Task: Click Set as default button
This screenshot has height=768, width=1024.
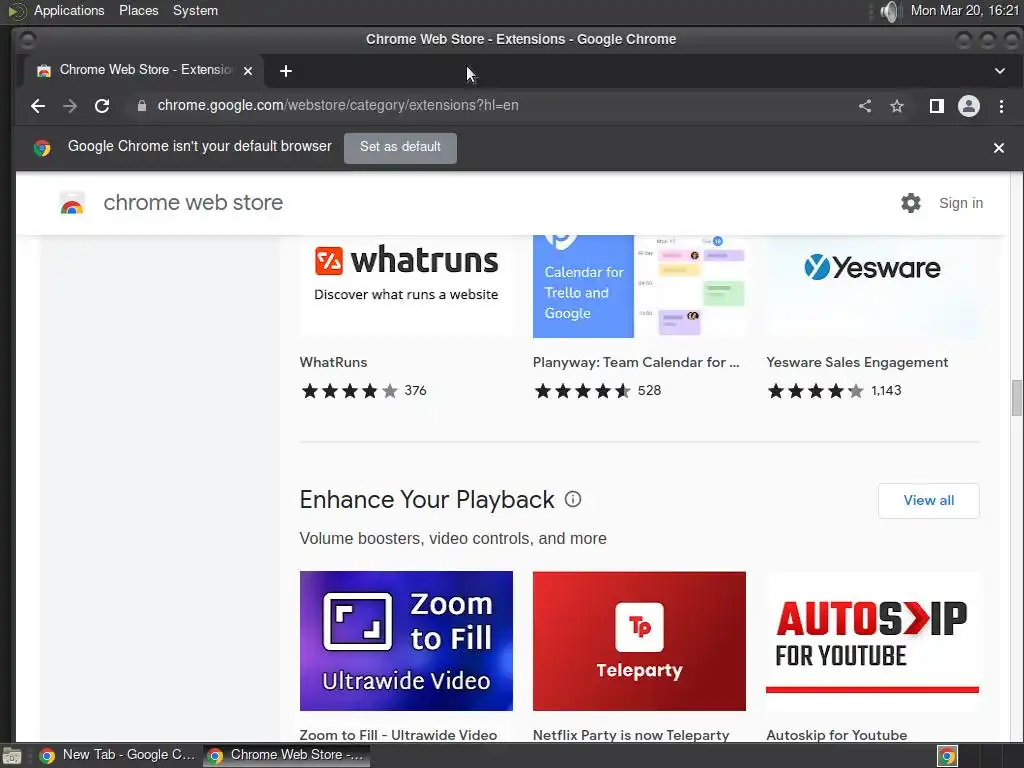Action: [400, 148]
